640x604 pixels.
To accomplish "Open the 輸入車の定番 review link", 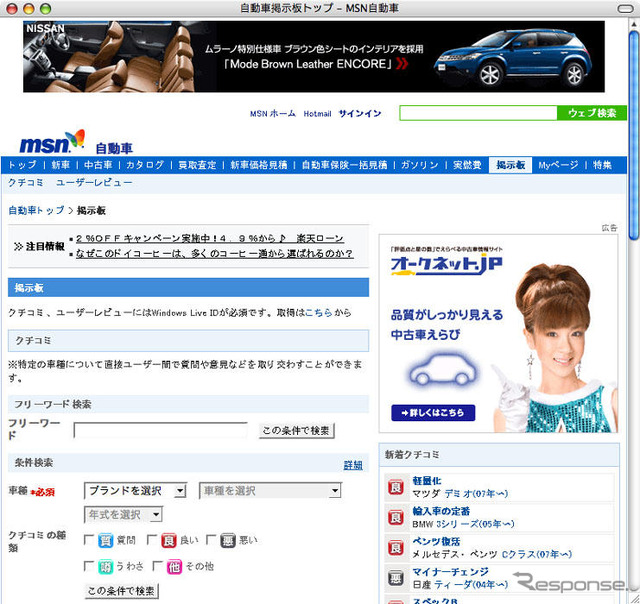I will click(441, 511).
